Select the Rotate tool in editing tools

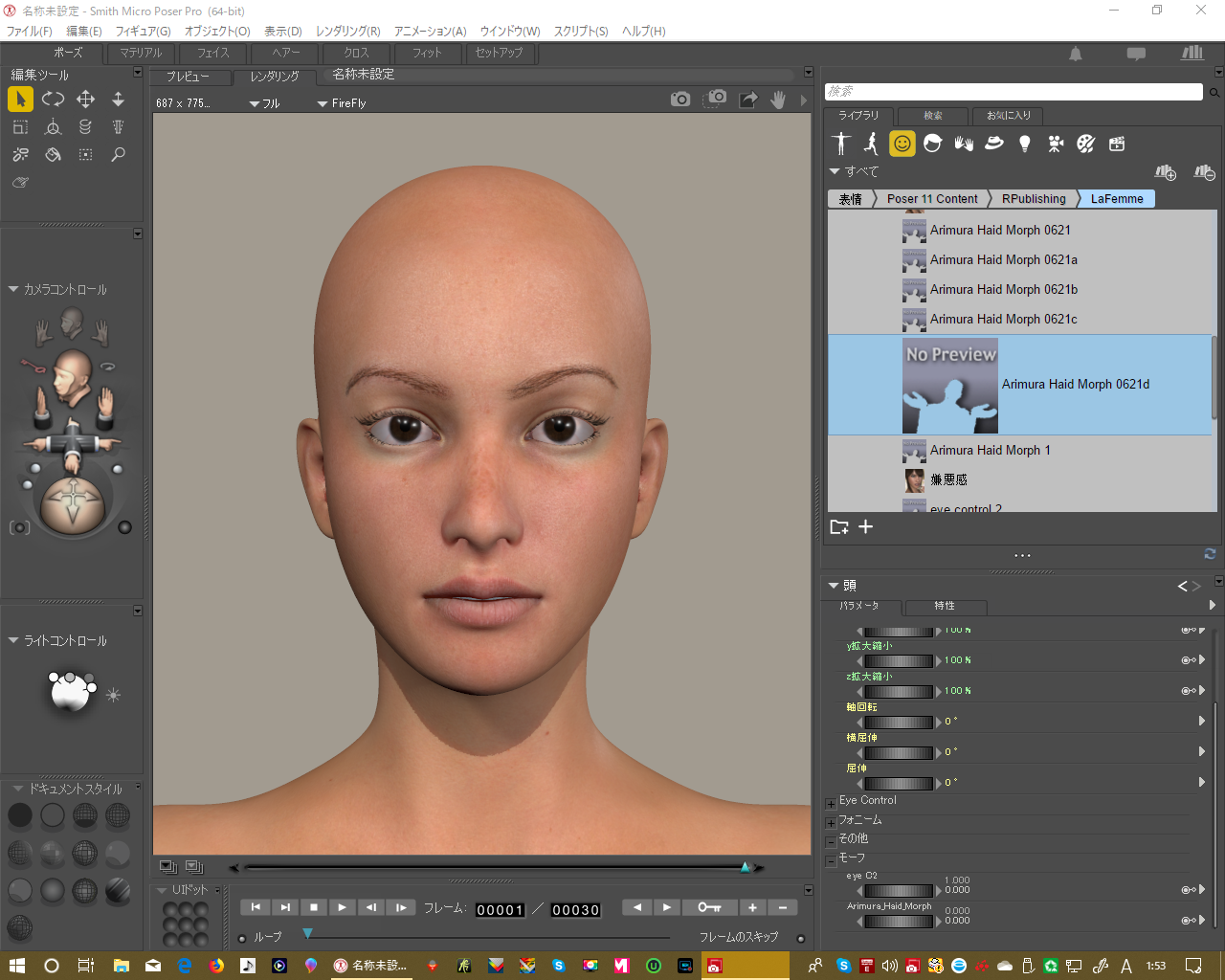[x=54, y=99]
